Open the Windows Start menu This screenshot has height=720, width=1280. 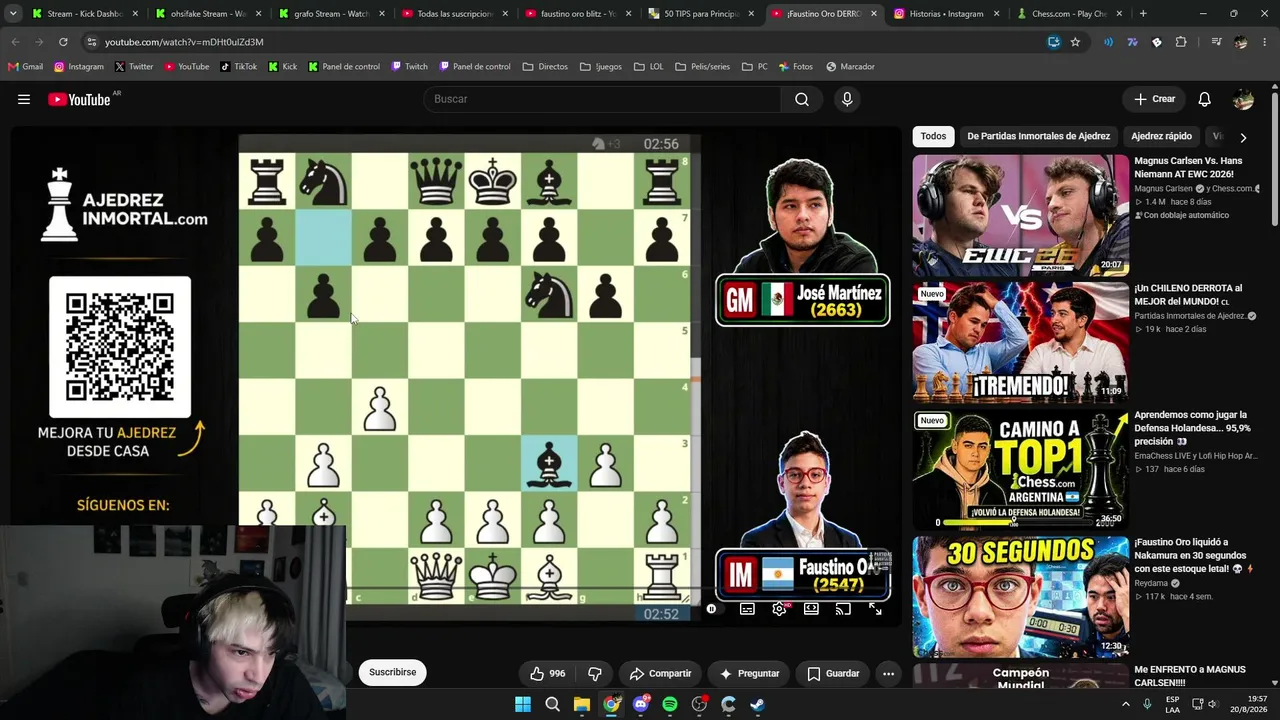pyautogui.click(x=523, y=705)
